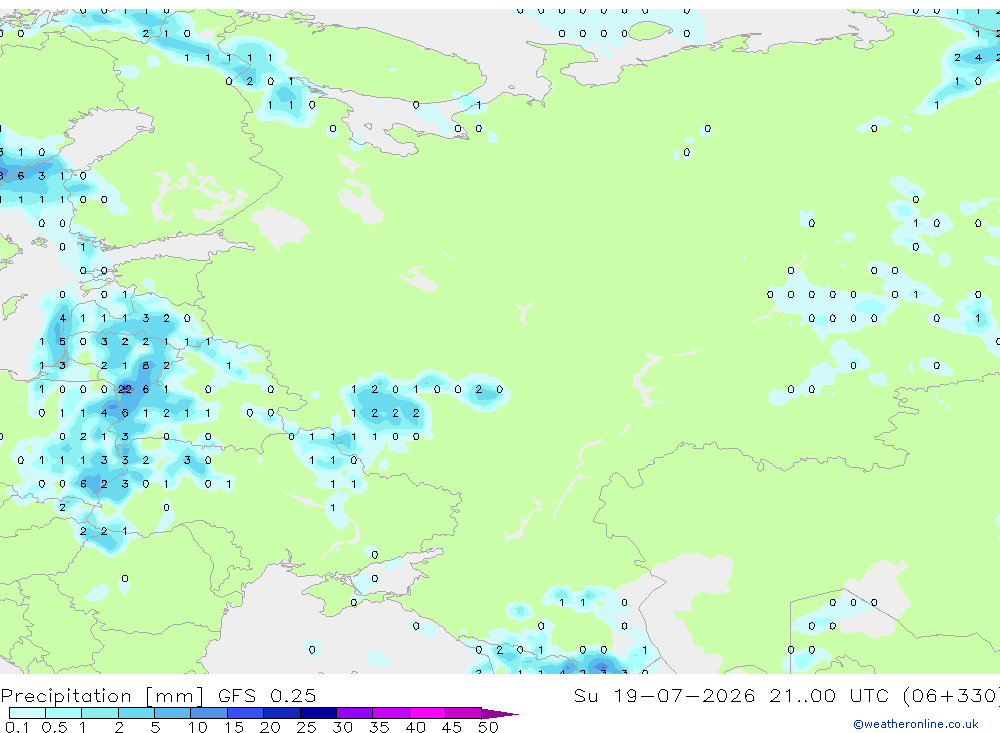Select the 2–5 mm legend color swatch
1000x733 pixels.
pyautogui.click(x=136, y=713)
